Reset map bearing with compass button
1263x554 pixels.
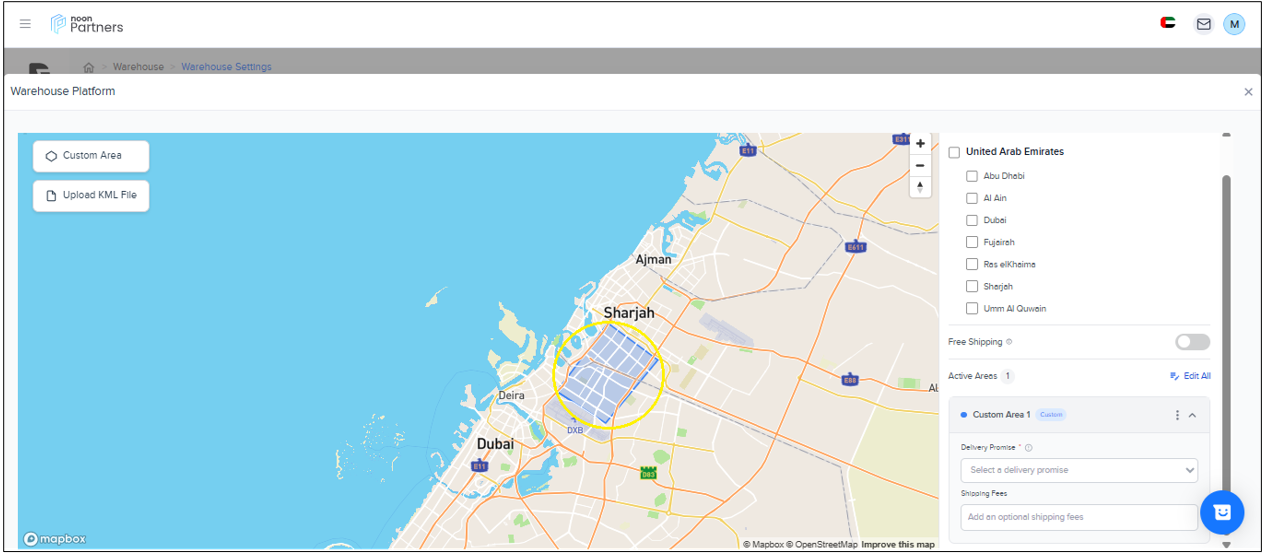920,187
